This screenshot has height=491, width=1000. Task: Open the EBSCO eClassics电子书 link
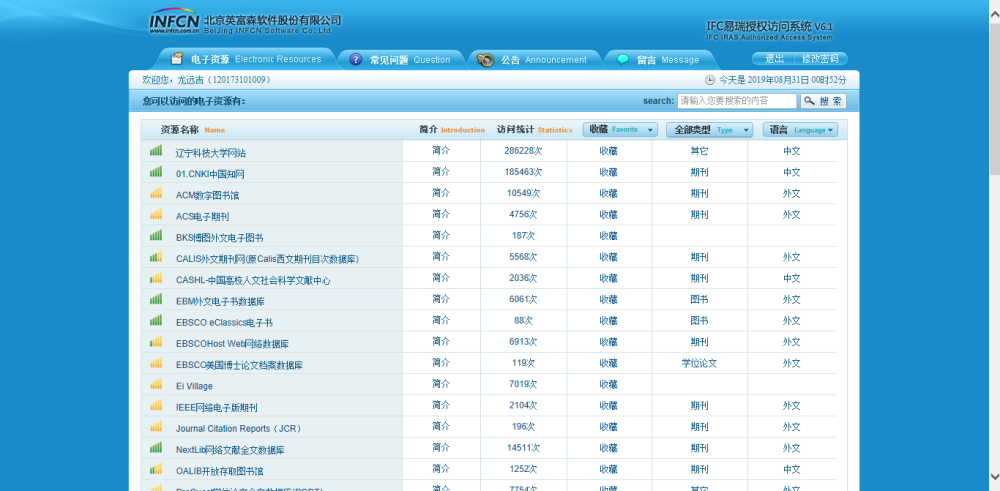(224, 323)
